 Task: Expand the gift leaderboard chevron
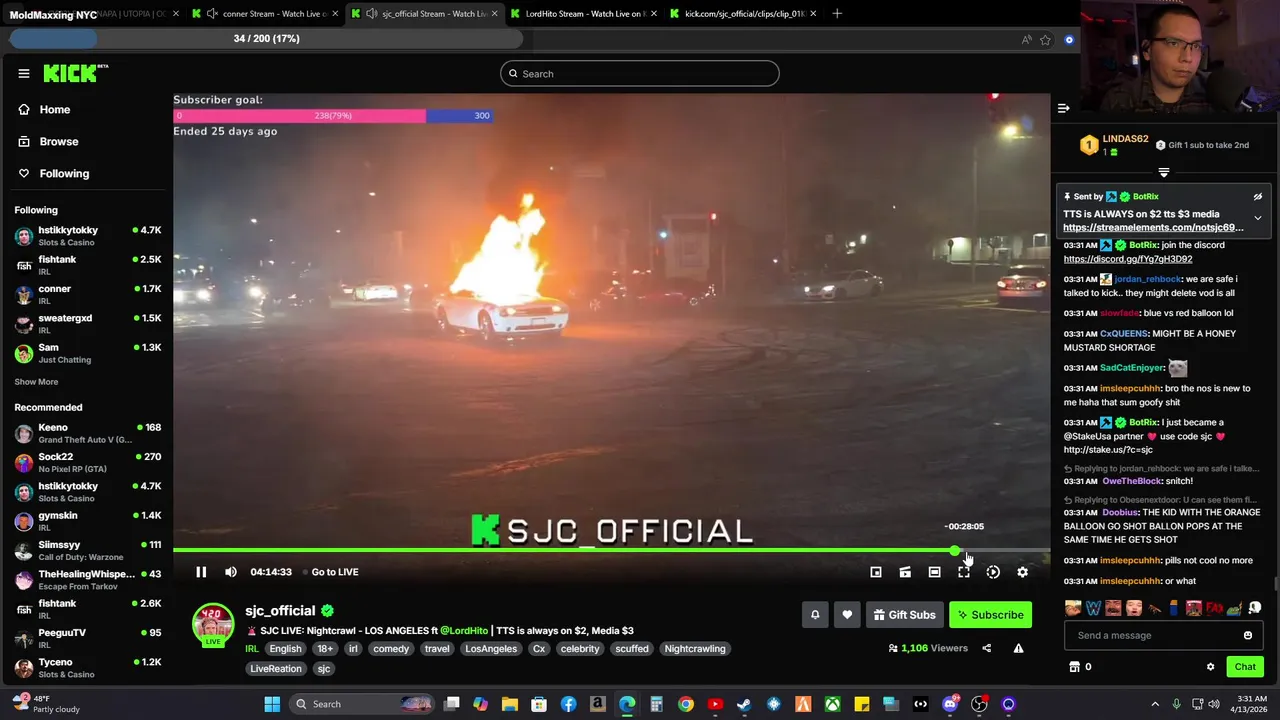tap(1163, 173)
